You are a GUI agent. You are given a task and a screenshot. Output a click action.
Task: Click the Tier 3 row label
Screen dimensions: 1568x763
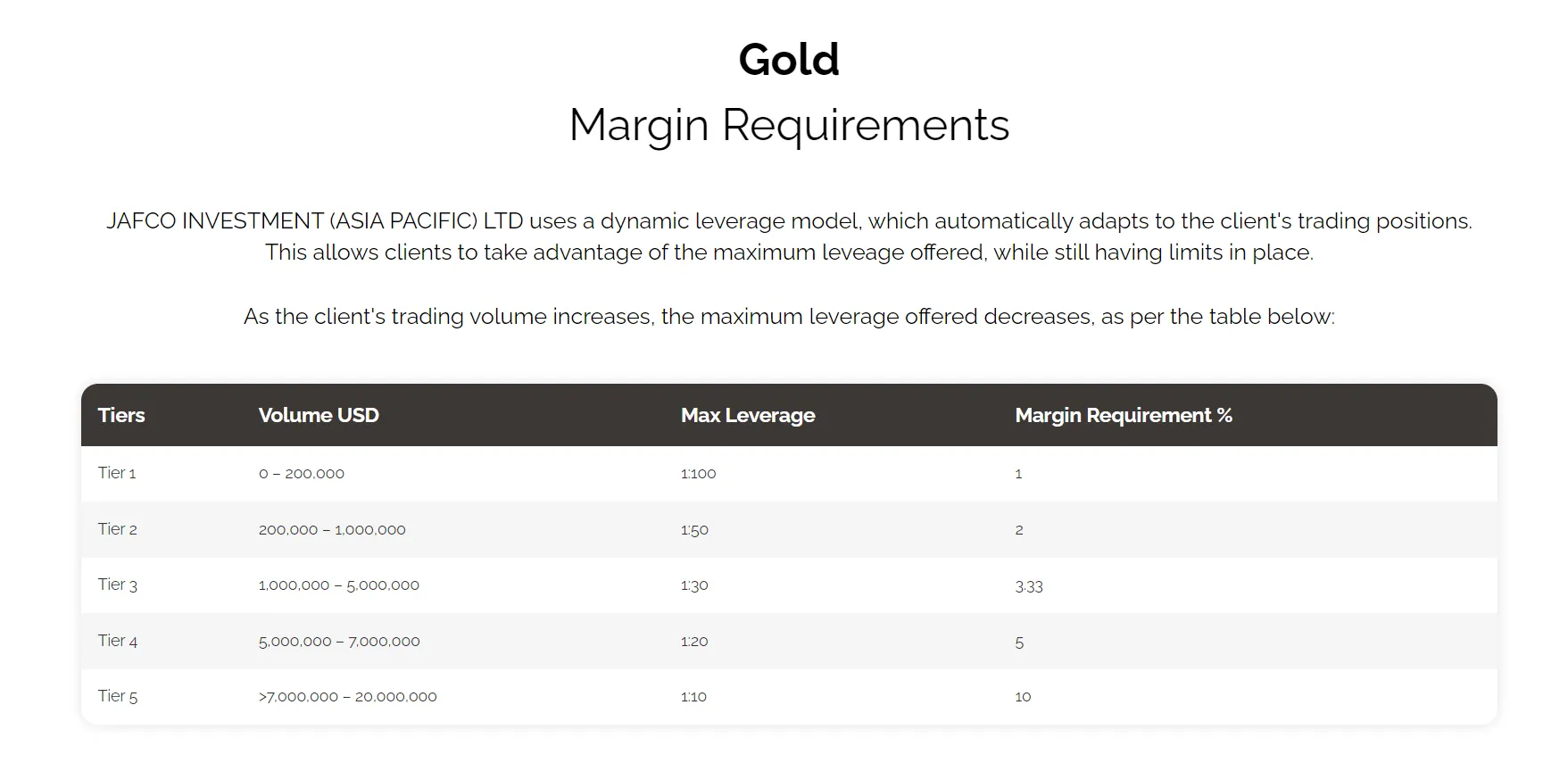pos(118,585)
